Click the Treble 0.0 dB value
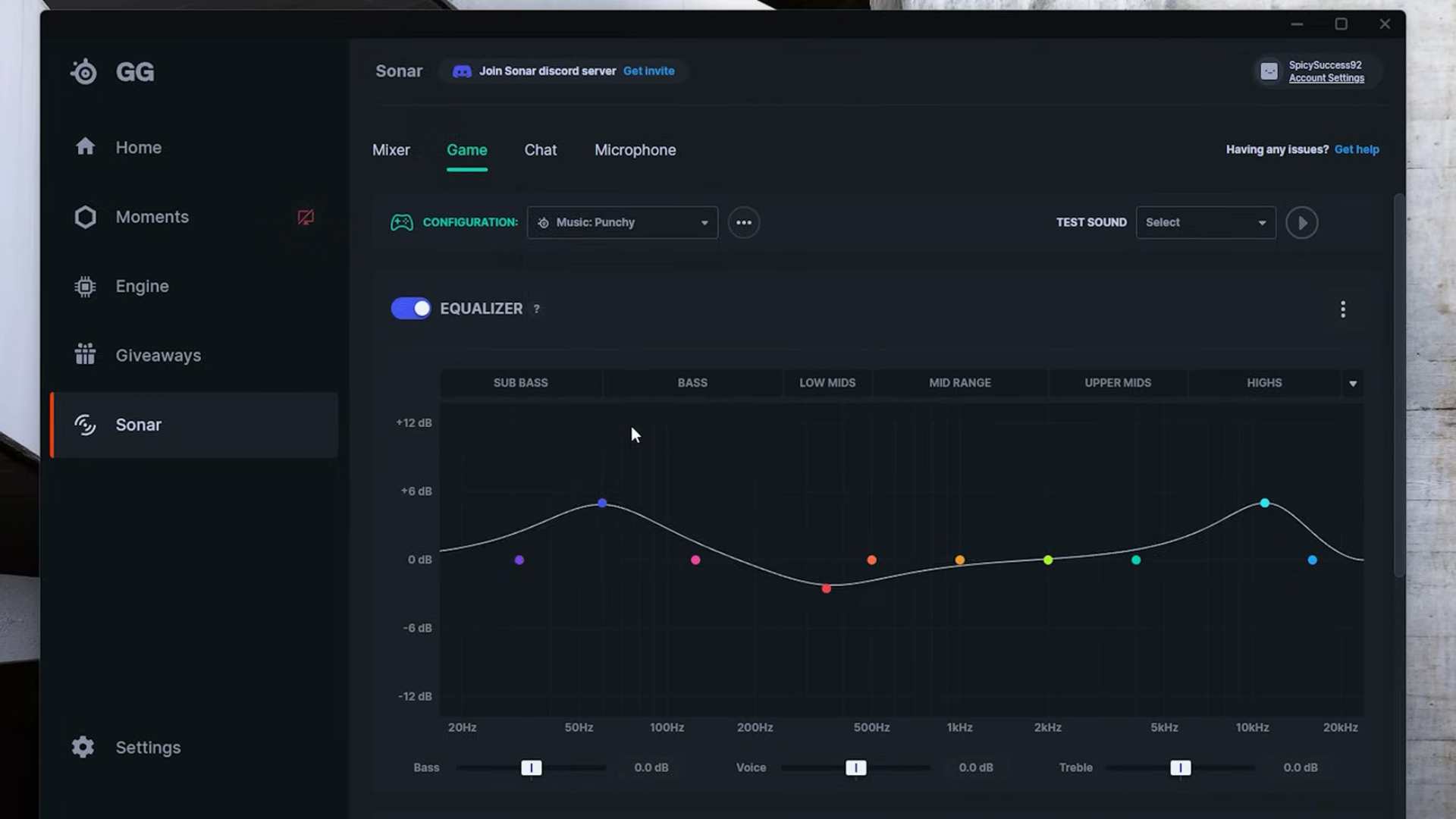Viewport: 1456px width, 819px height. click(1301, 767)
